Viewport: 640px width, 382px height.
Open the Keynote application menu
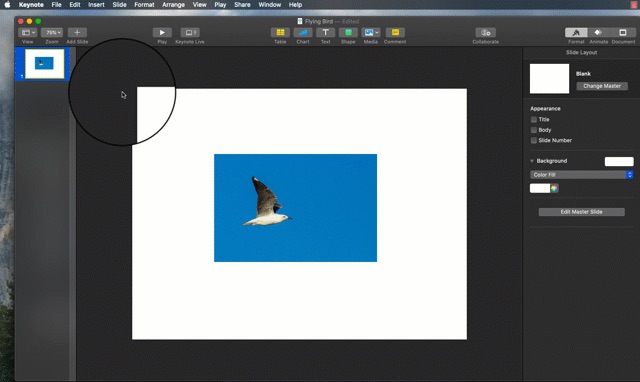(31, 5)
